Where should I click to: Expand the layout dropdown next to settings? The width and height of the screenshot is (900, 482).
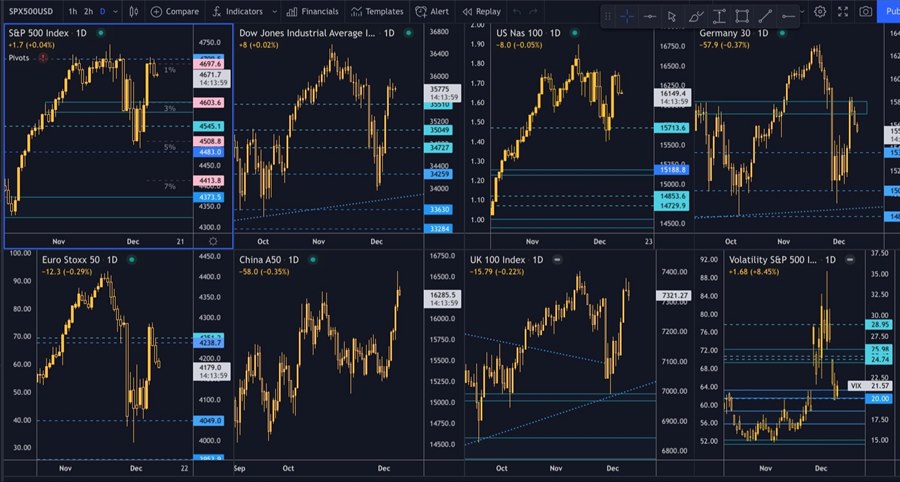pos(804,11)
